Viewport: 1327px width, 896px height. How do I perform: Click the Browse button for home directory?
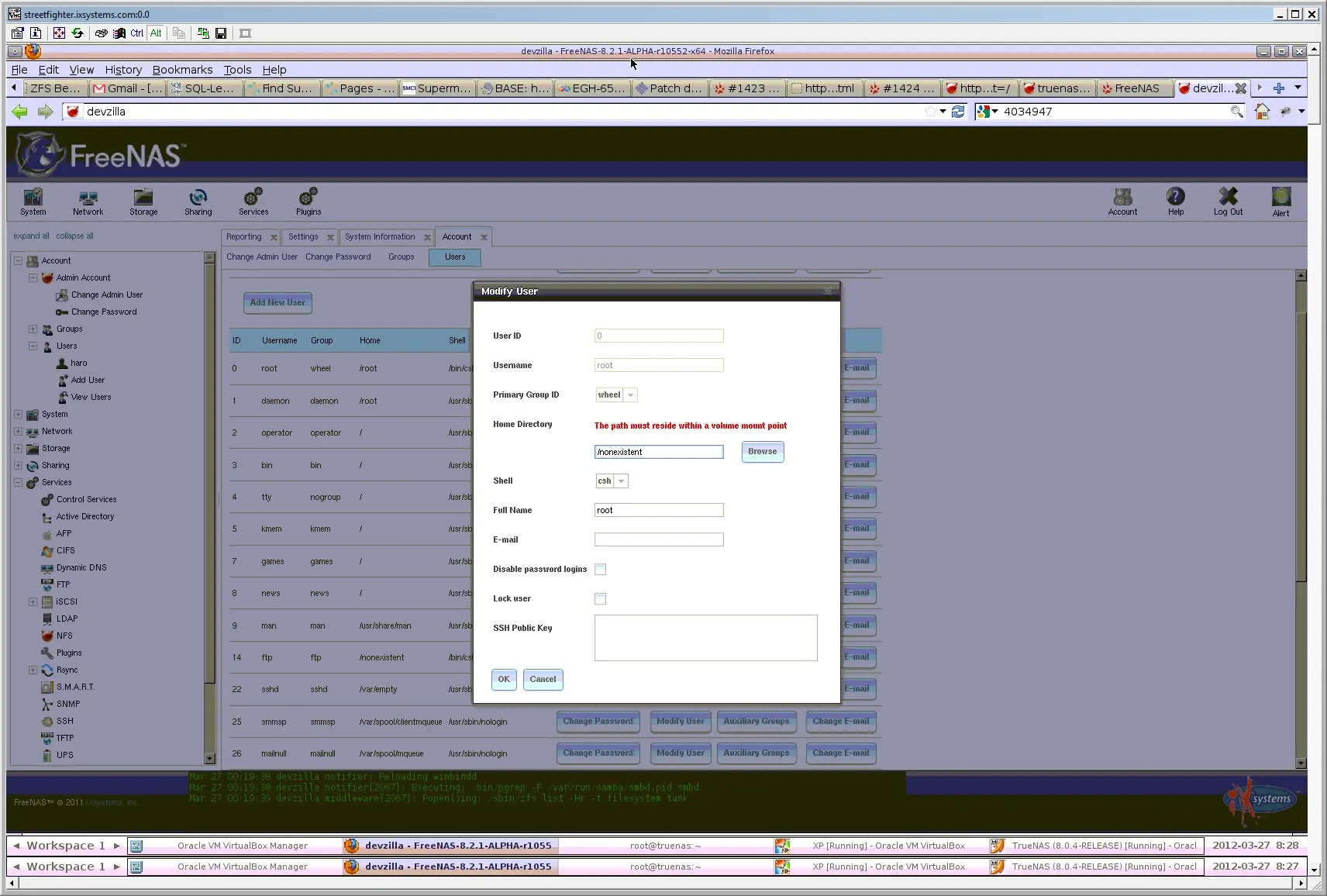pyautogui.click(x=763, y=452)
